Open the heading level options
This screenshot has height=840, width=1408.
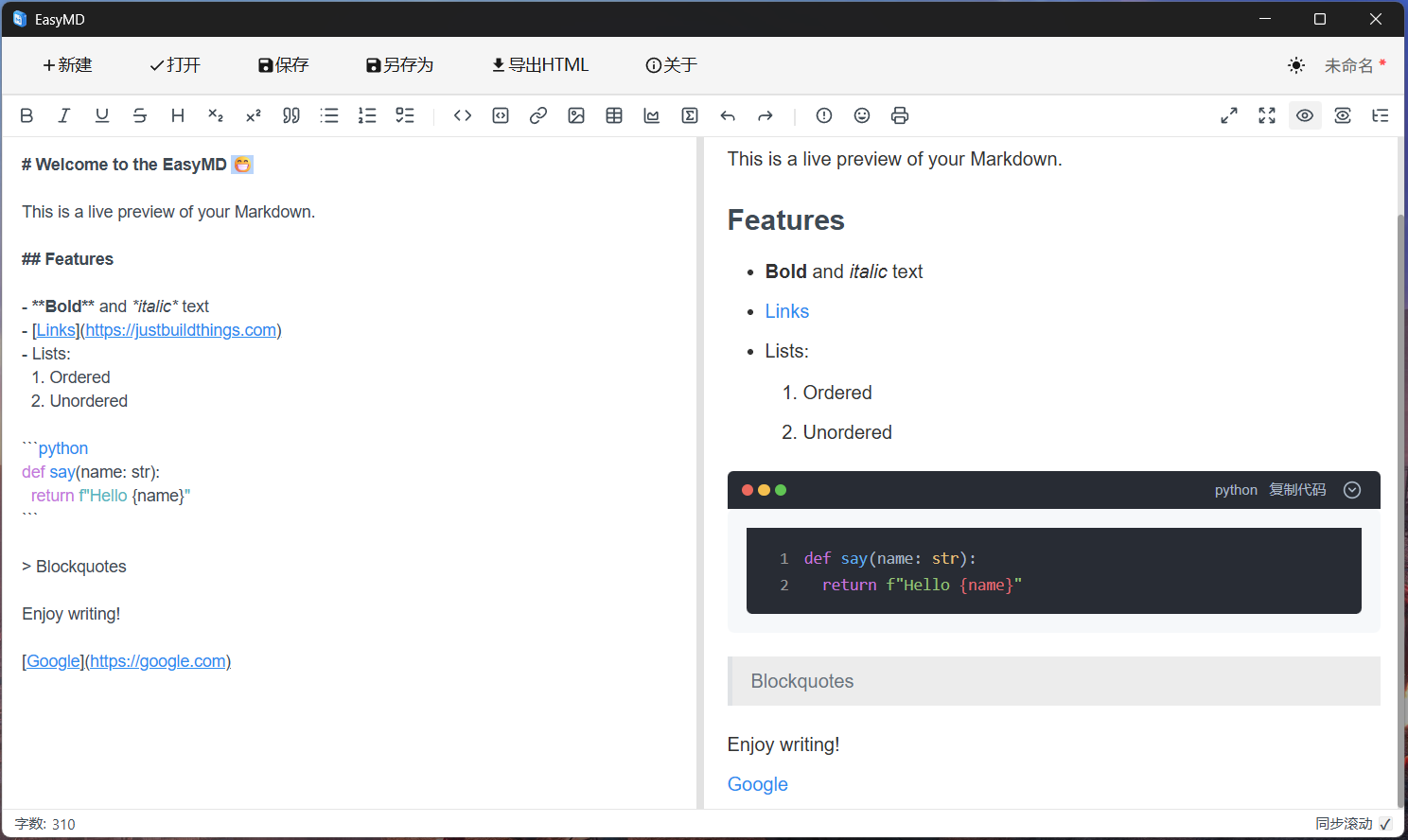(x=178, y=115)
